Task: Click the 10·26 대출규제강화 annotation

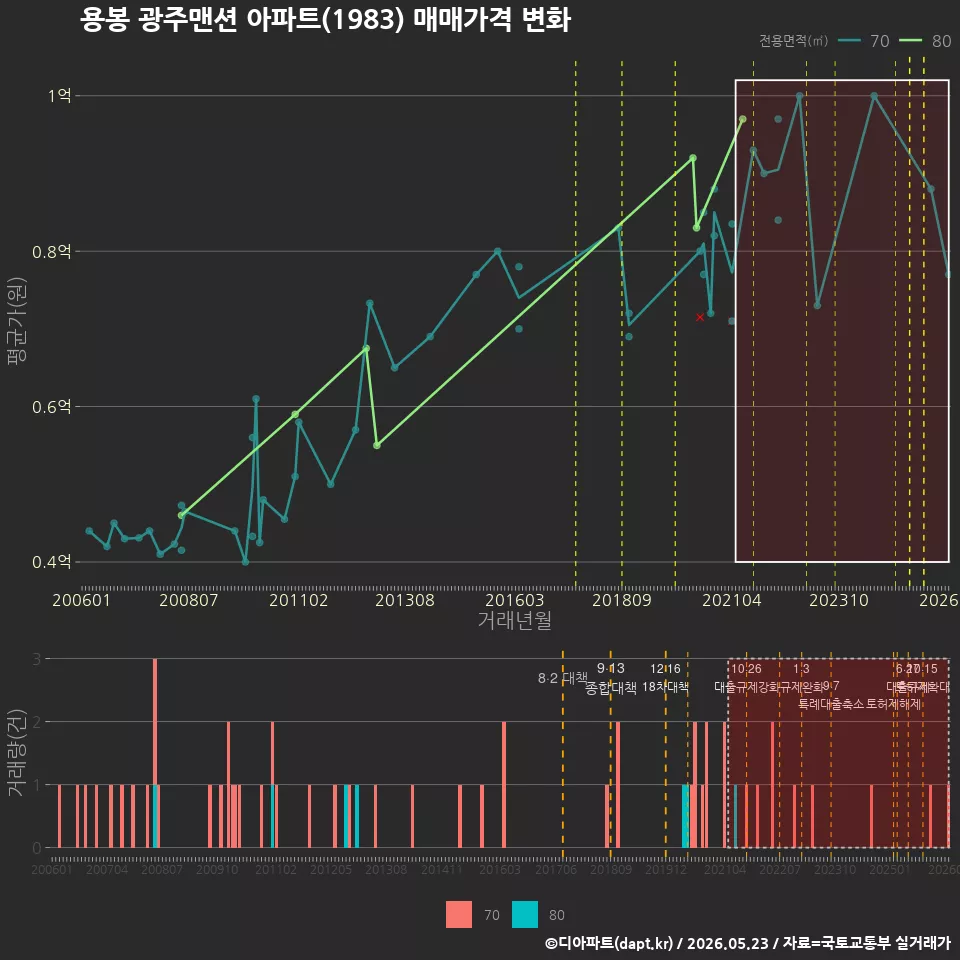Action: (x=746, y=678)
